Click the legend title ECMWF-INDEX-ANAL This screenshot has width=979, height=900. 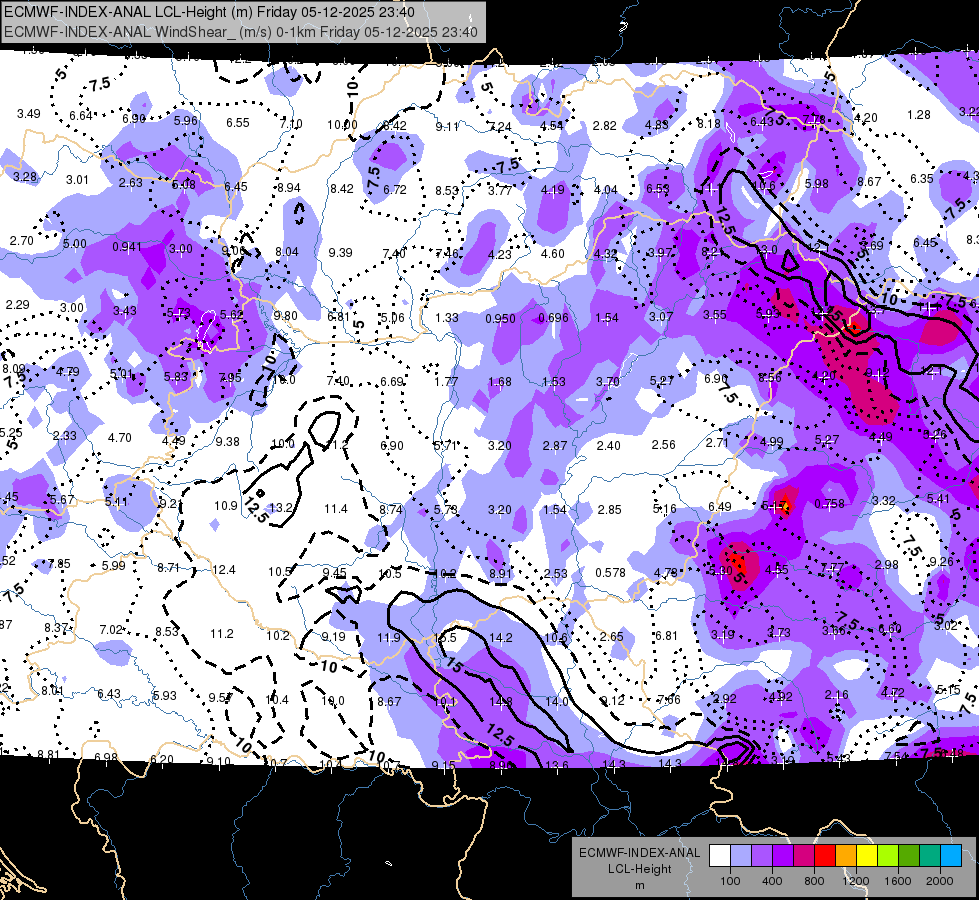[x=639, y=853]
